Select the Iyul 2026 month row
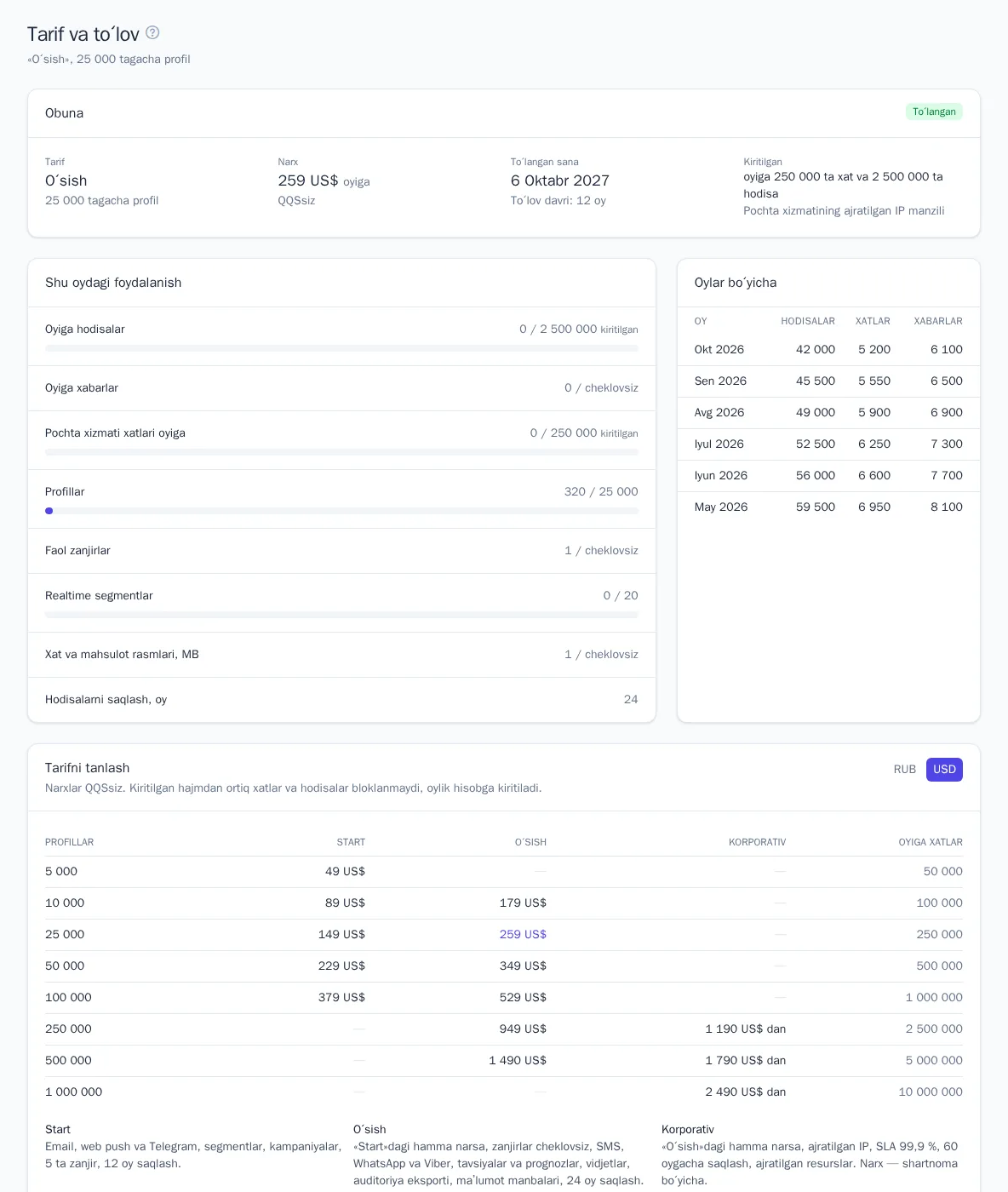Screen dimensions: 1008x1192 tap(828, 444)
